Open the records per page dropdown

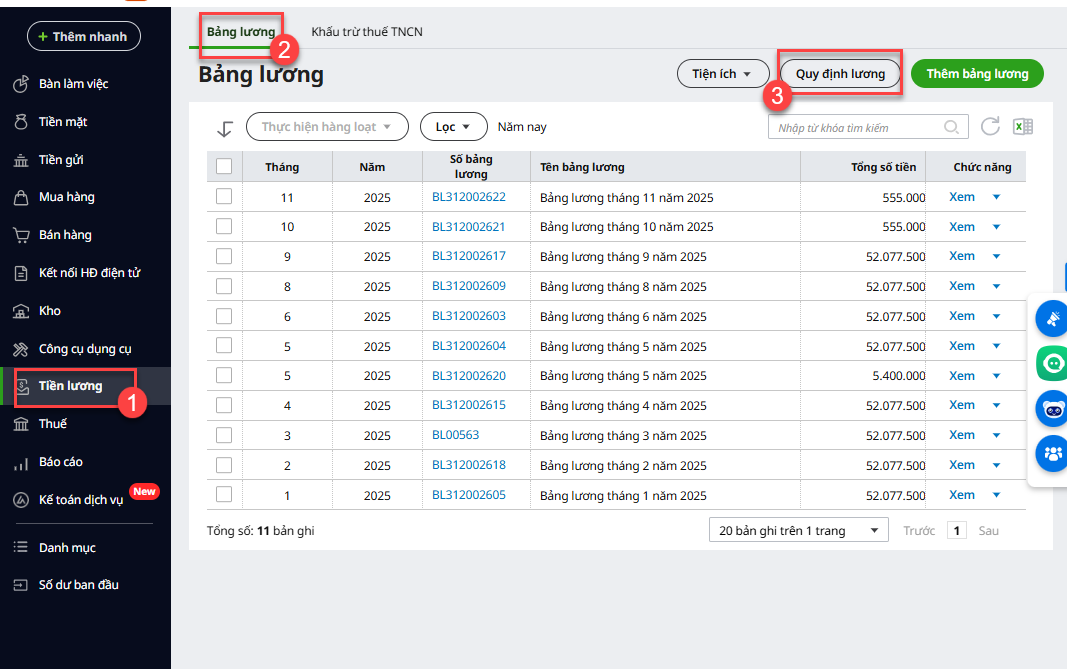798,531
